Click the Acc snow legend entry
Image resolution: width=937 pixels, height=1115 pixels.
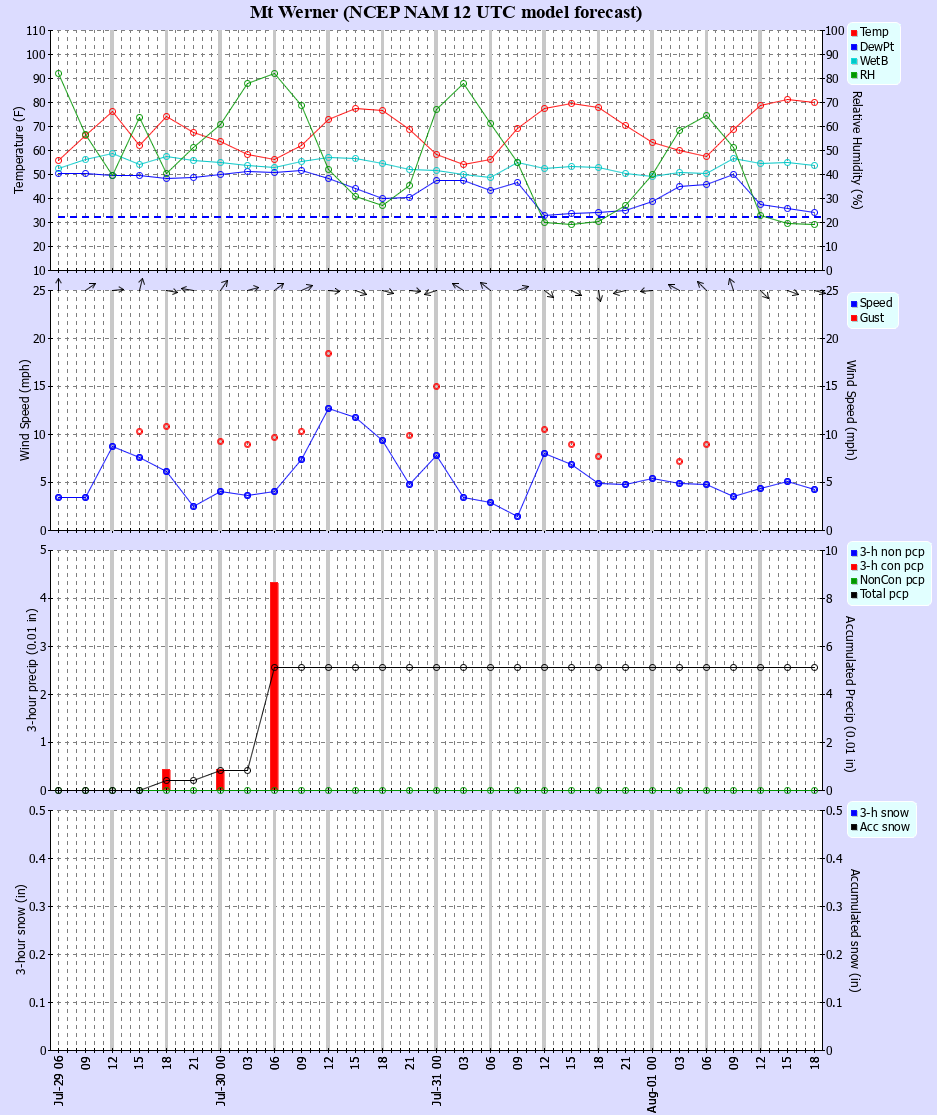click(x=880, y=827)
